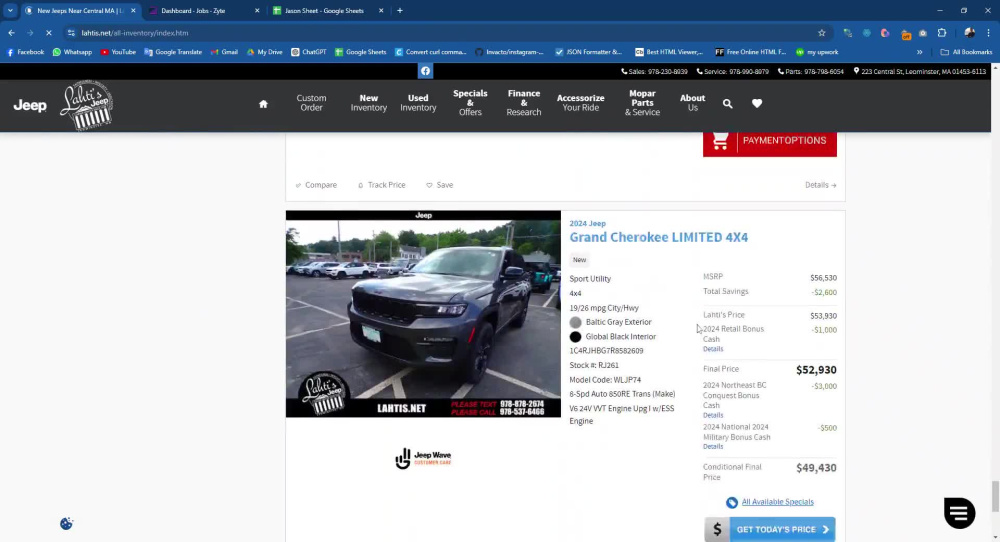Show hidden bookmarks overflow chevron
Viewport: 1000px width, 542px height.
(920, 52)
